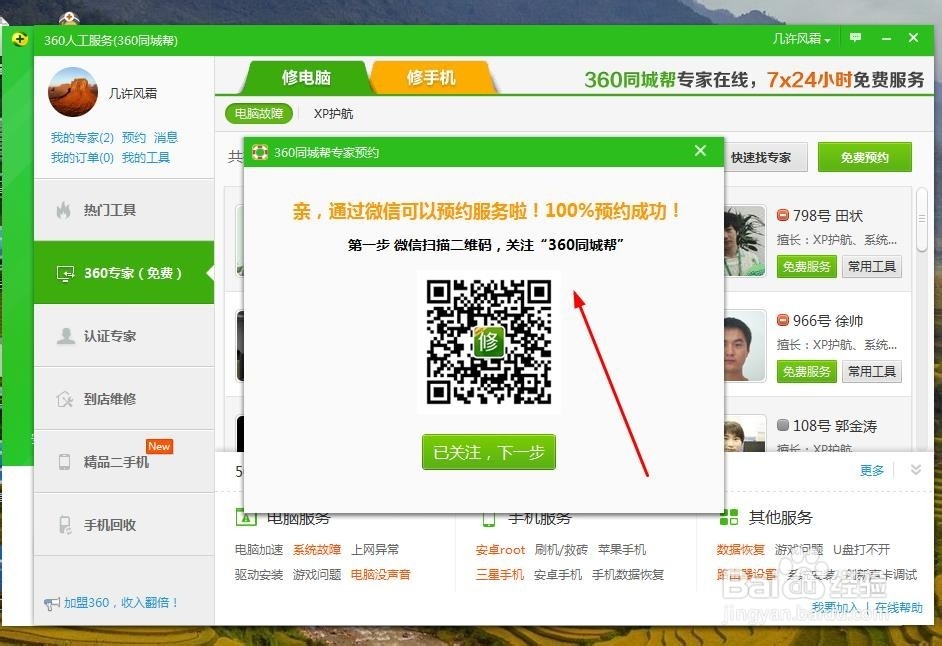Click 上网异常 service link
Screen dimensions: 942x646
(x=375, y=550)
